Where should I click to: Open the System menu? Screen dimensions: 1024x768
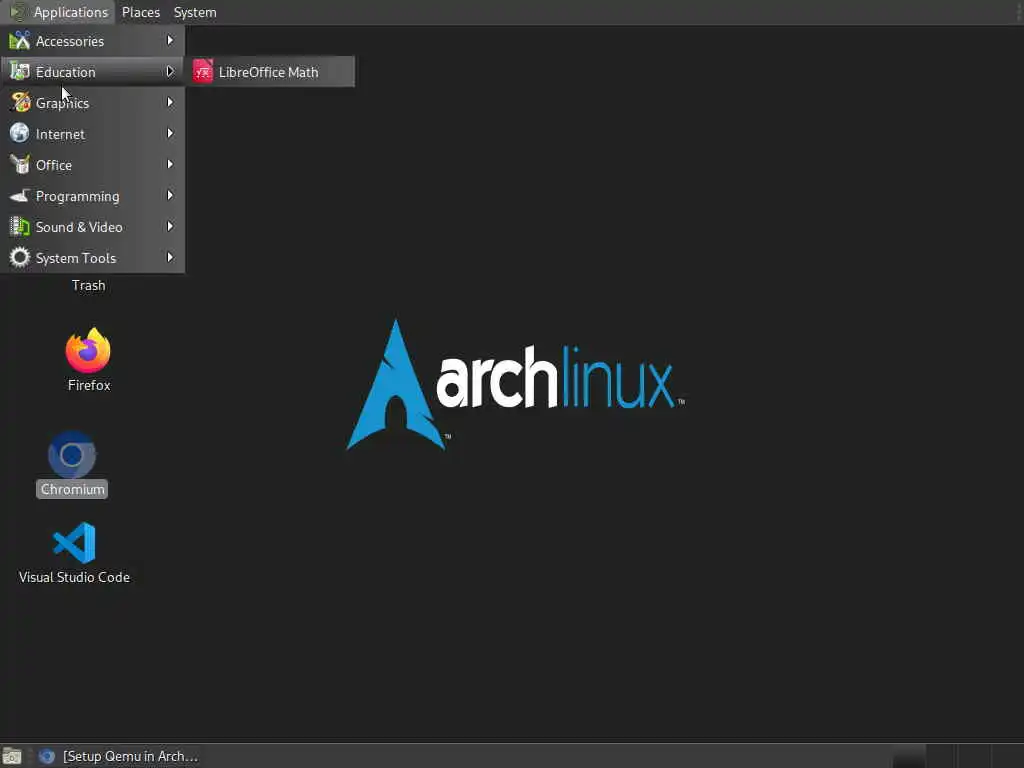(195, 12)
